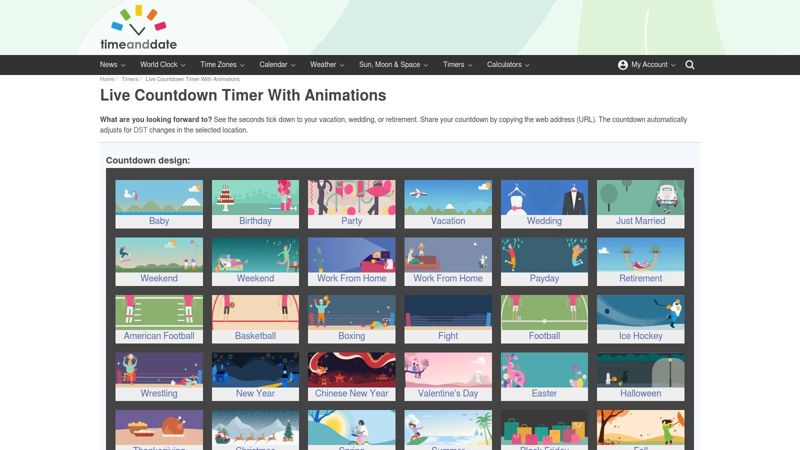Expand the News dropdown menu
Image resolution: width=800 pixels, height=450 pixels.
click(112, 65)
